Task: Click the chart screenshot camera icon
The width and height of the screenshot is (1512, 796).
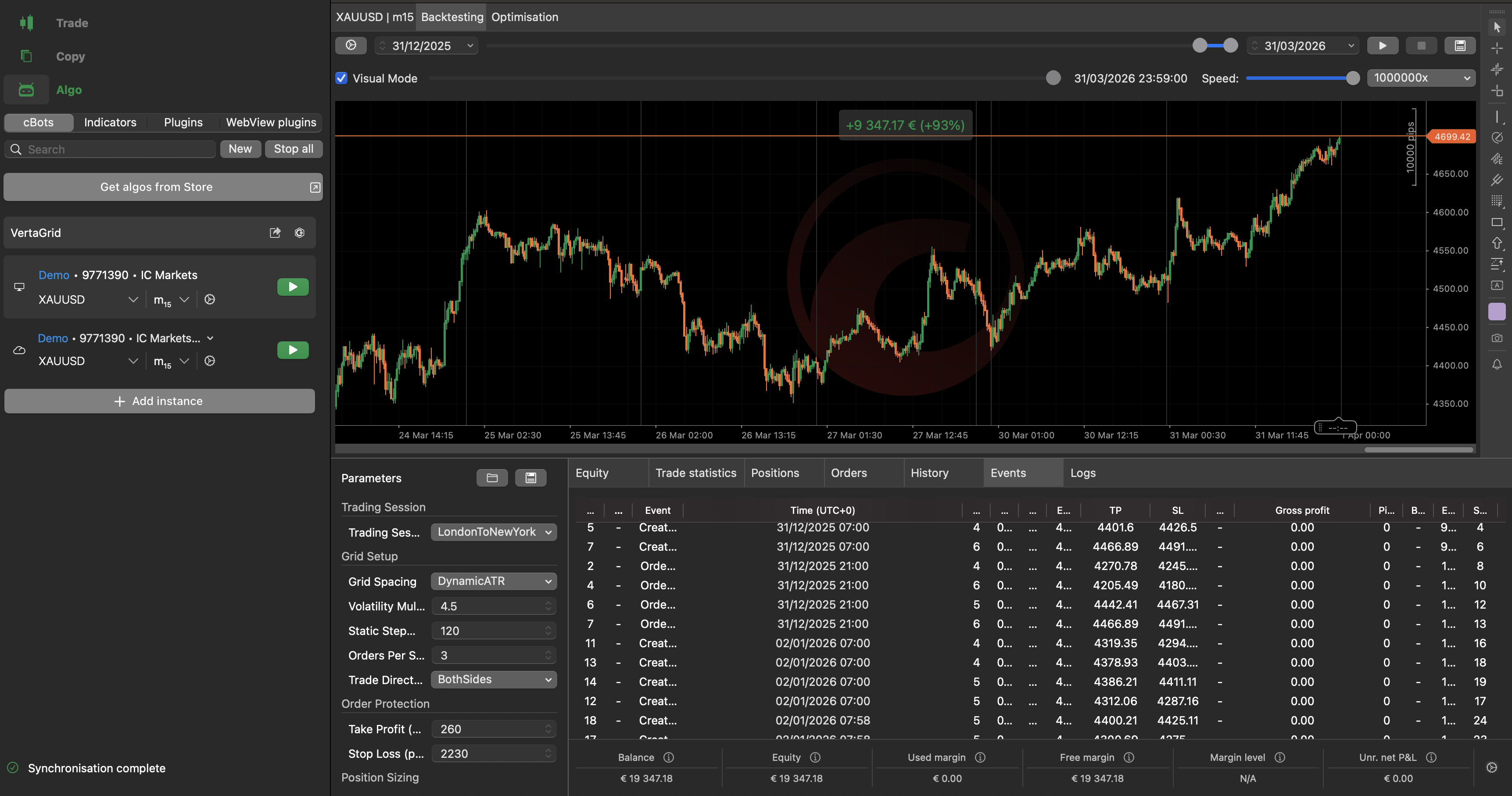Action: pyautogui.click(x=1497, y=338)
